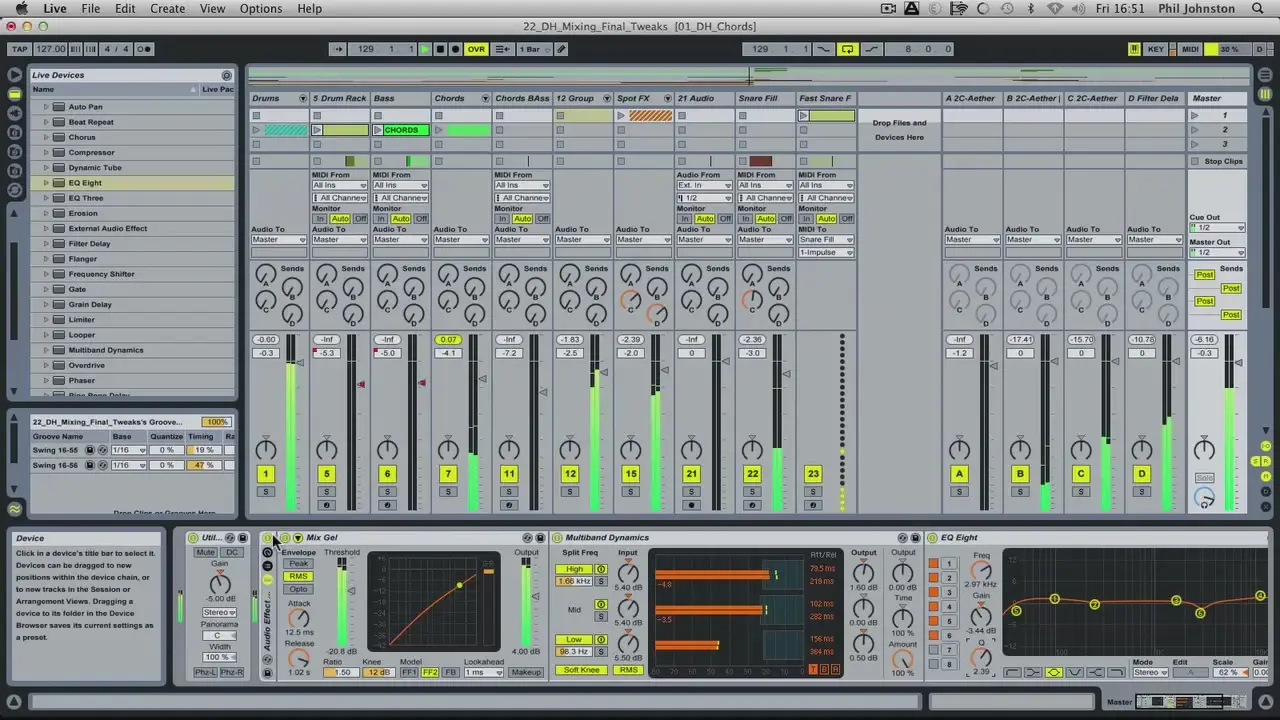This screenshot has width=1280, height=720.
Task: Expand the EQ Eight device folder
Action: 45,183
